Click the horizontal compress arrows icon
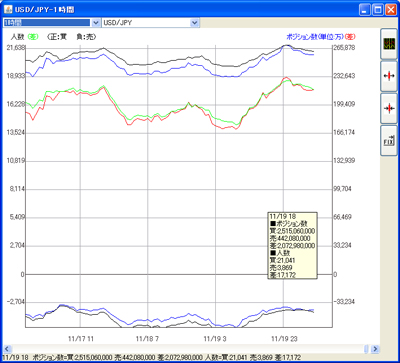 [389, 108]
